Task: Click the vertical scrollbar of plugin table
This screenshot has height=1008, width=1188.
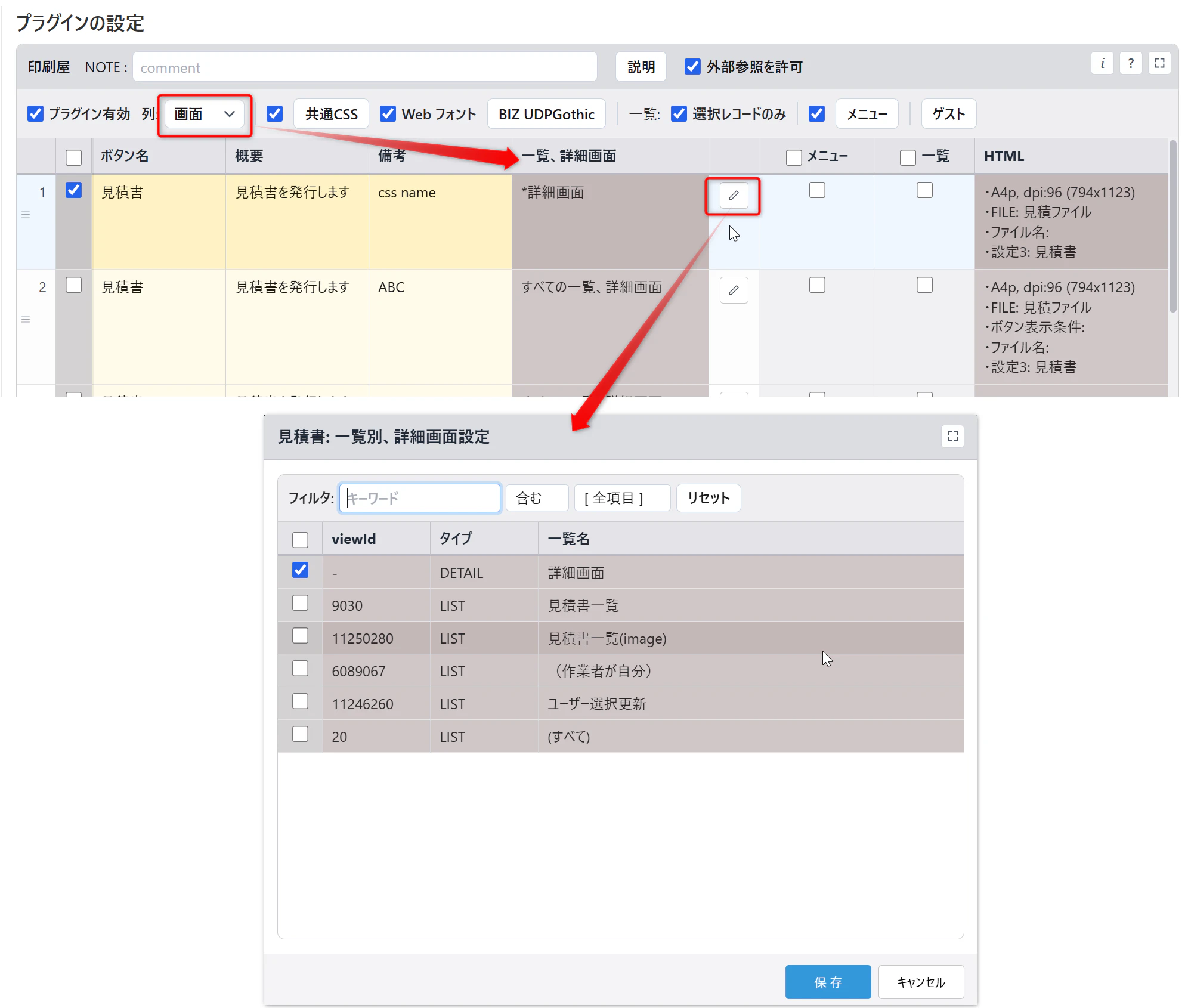Action: coord(1172,227)
